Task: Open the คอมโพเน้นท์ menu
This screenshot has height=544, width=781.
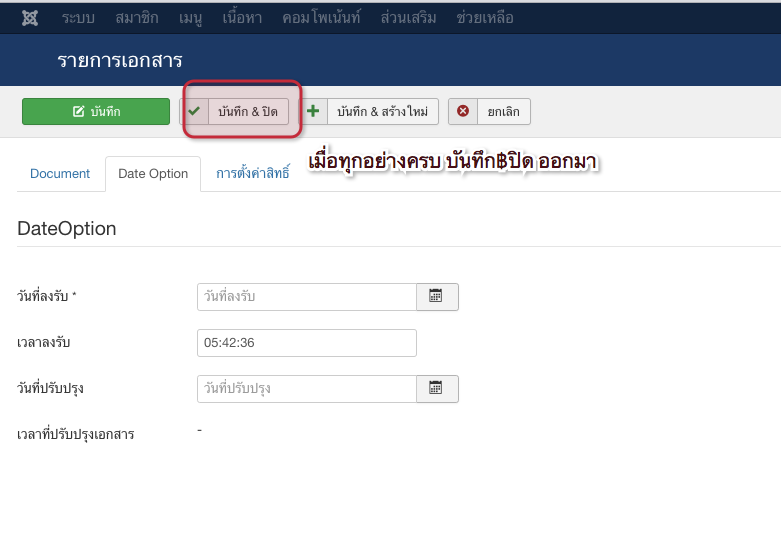Action: 322,18
